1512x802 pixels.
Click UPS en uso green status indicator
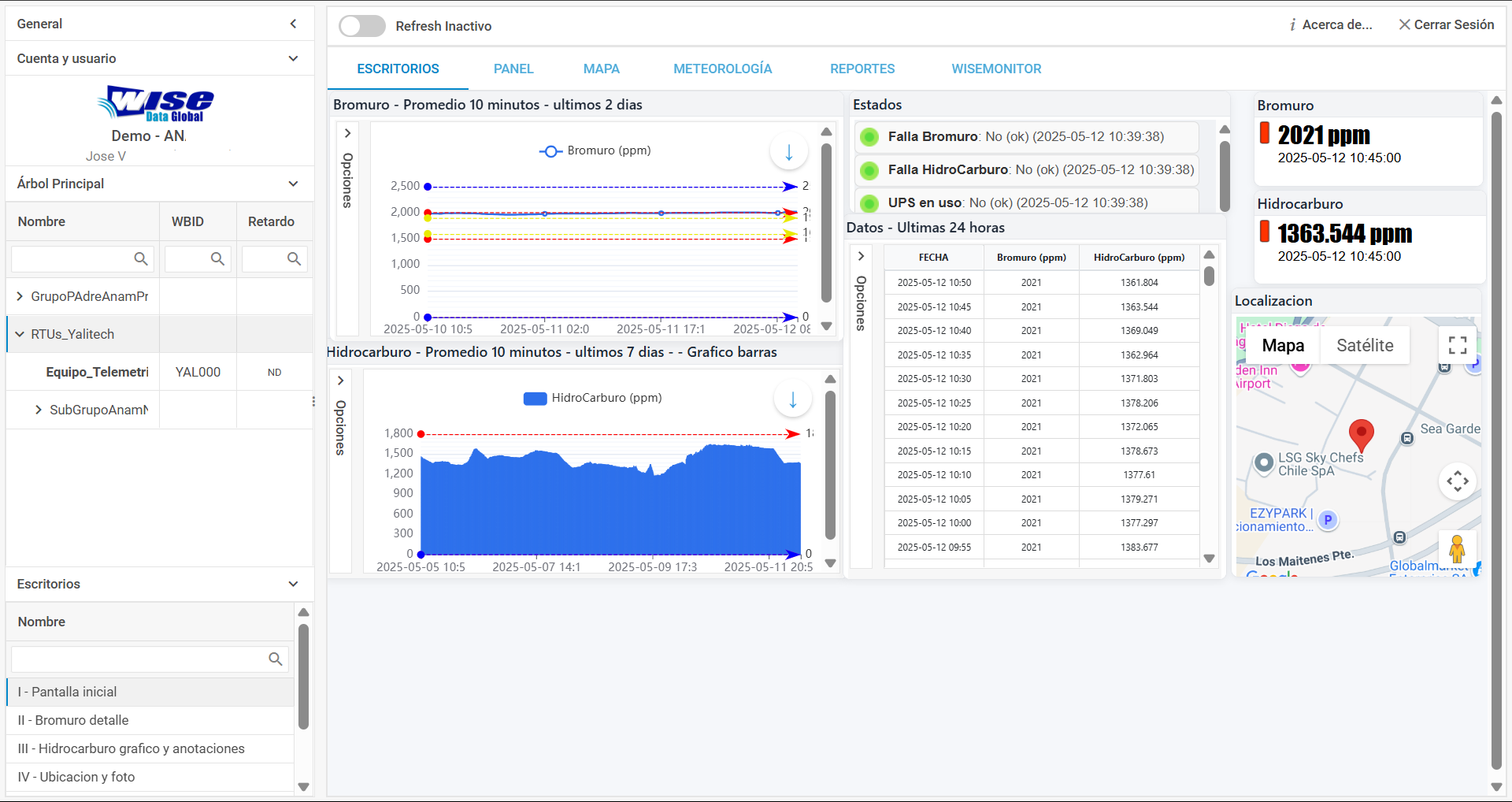tap(869, 203)
